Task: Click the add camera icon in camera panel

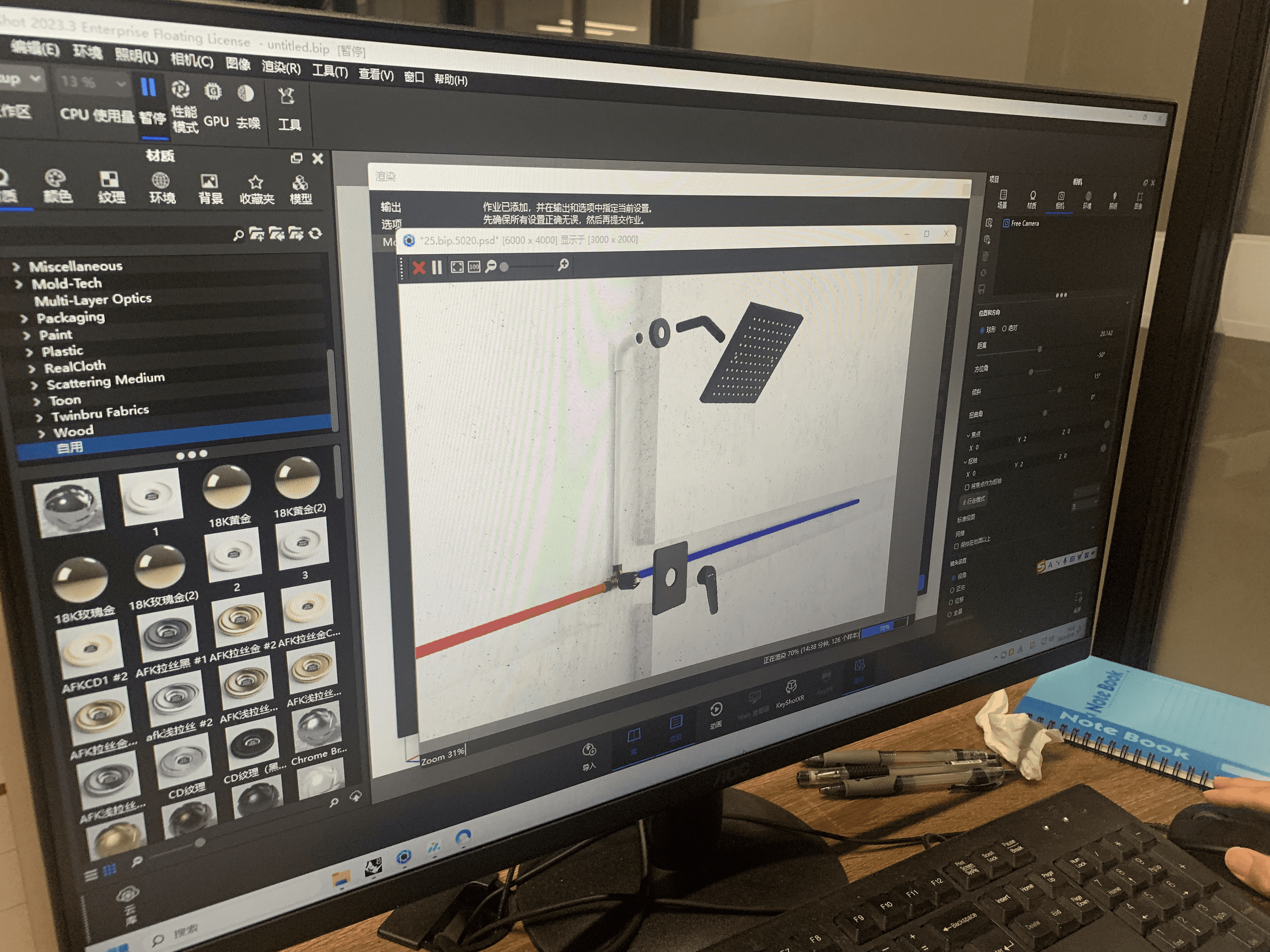Action: [989, 223]
